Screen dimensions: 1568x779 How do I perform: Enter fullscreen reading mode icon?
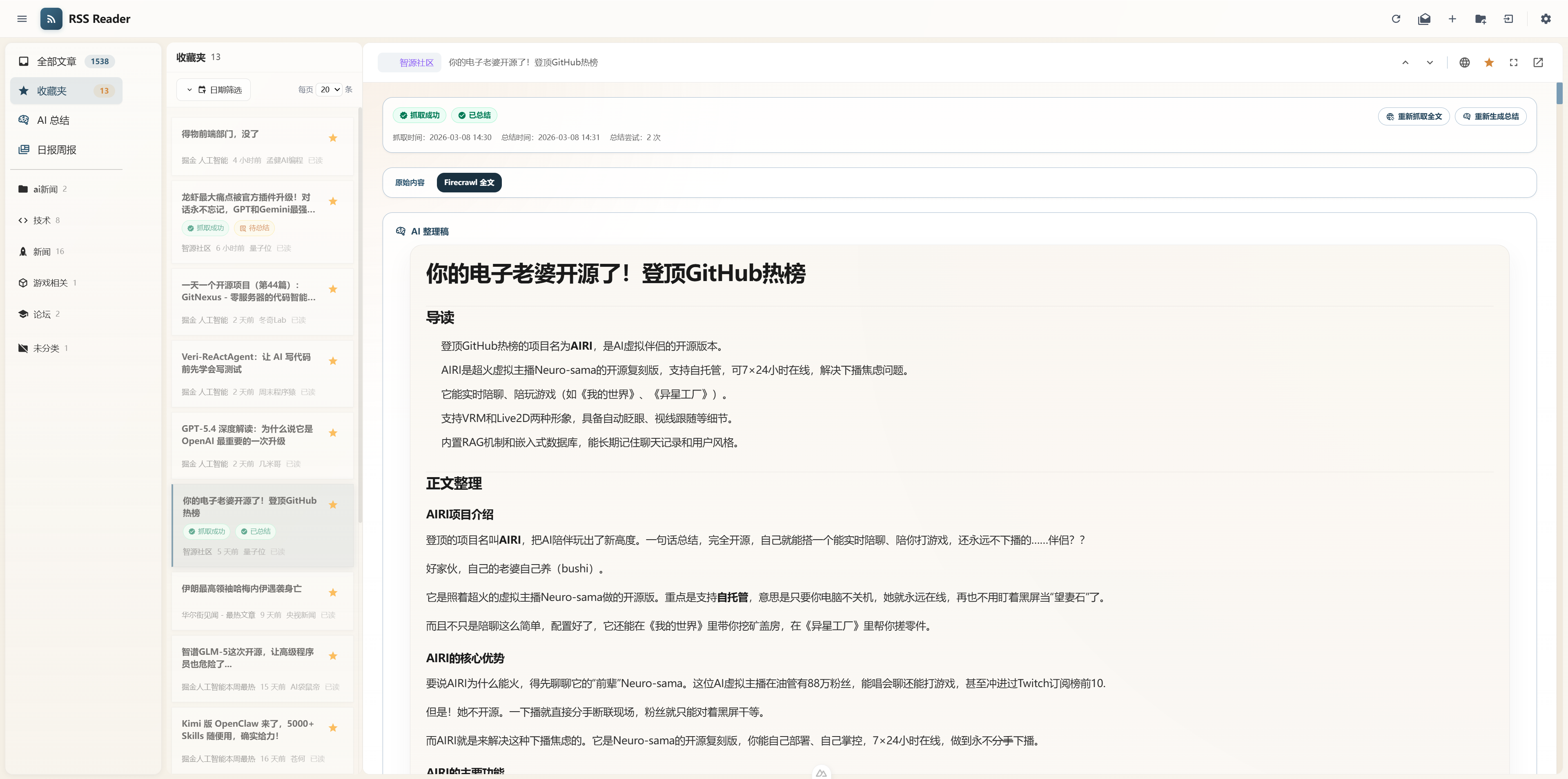(1513, 63)
